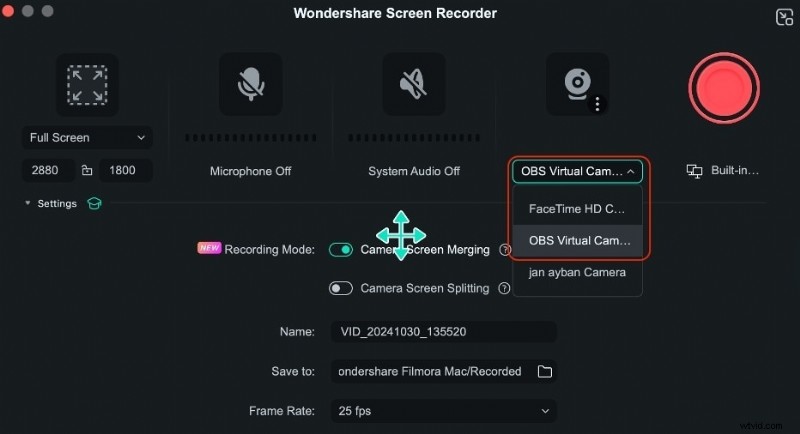The height and width of the screenshot is (434, 800).
Task: Open the Frame Rate 25 fps dropdown
Action: pos(443,410)
